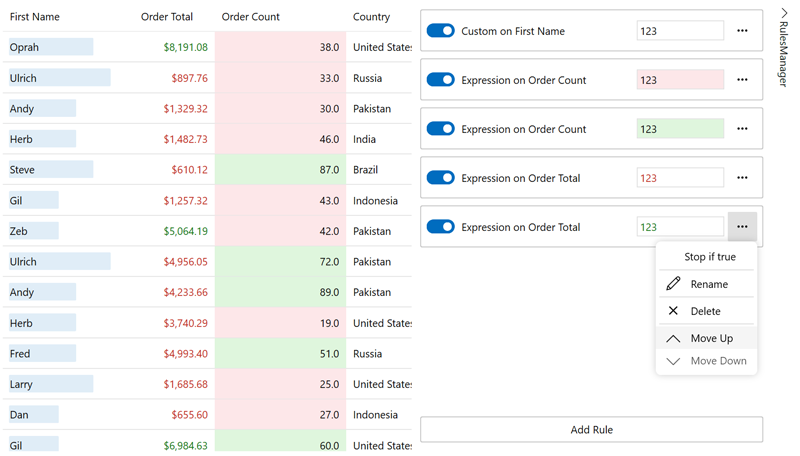800x456 pixels.
Task: Select Rename in the rule menu
Action: click(707, 284)
